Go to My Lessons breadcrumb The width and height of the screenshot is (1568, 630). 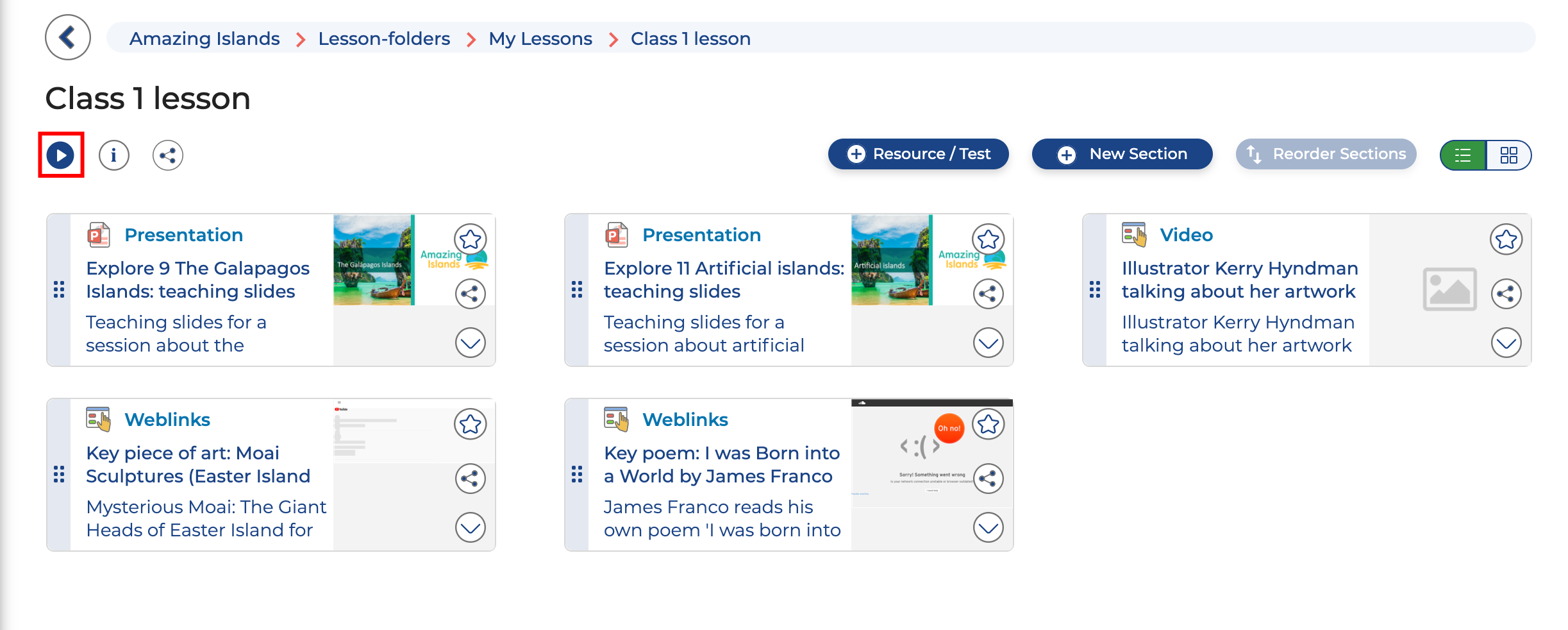pyautogui.click(x=540, y=38)
